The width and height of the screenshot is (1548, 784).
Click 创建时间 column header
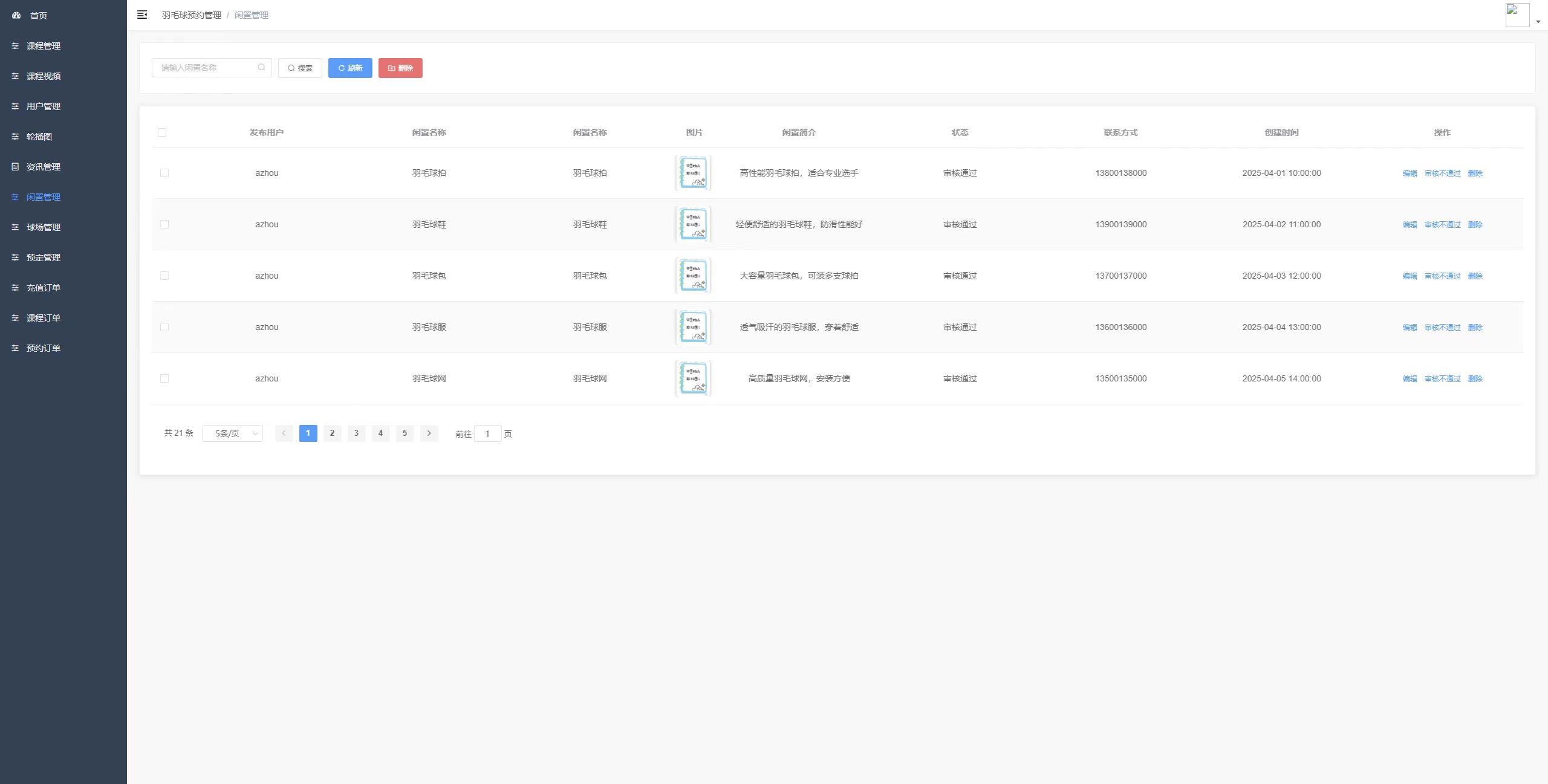coord(1281,132)
